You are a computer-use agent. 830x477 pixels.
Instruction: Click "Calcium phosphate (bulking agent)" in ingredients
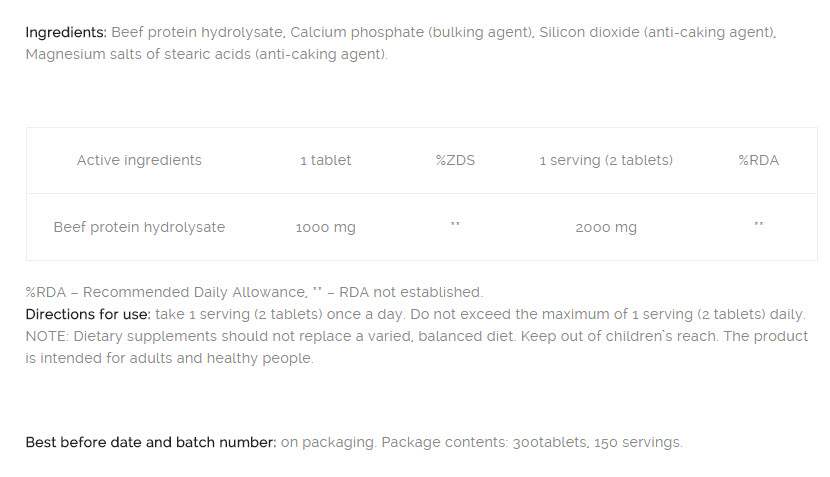coord(412,32)
